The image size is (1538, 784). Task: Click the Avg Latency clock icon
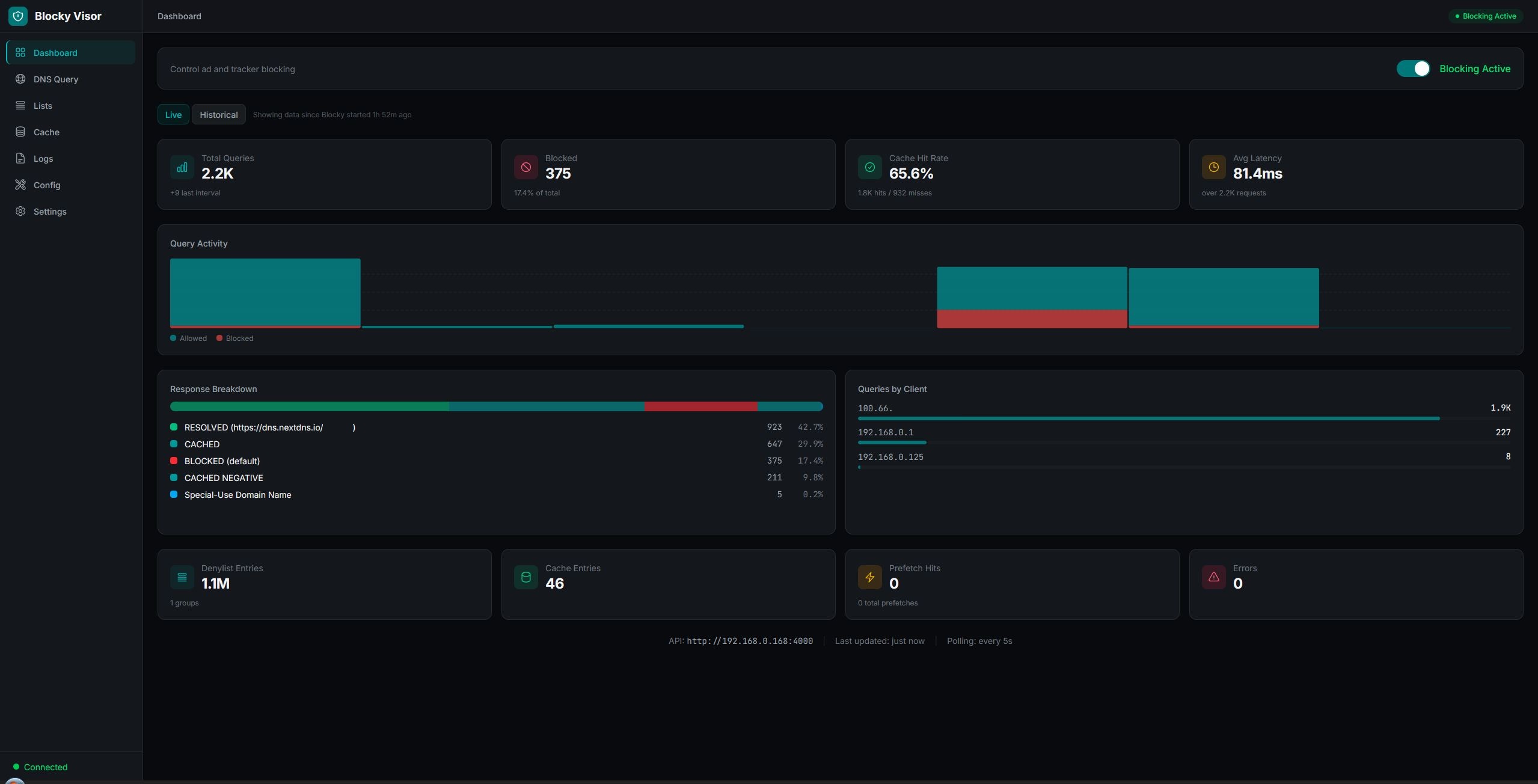[1213, 168]
